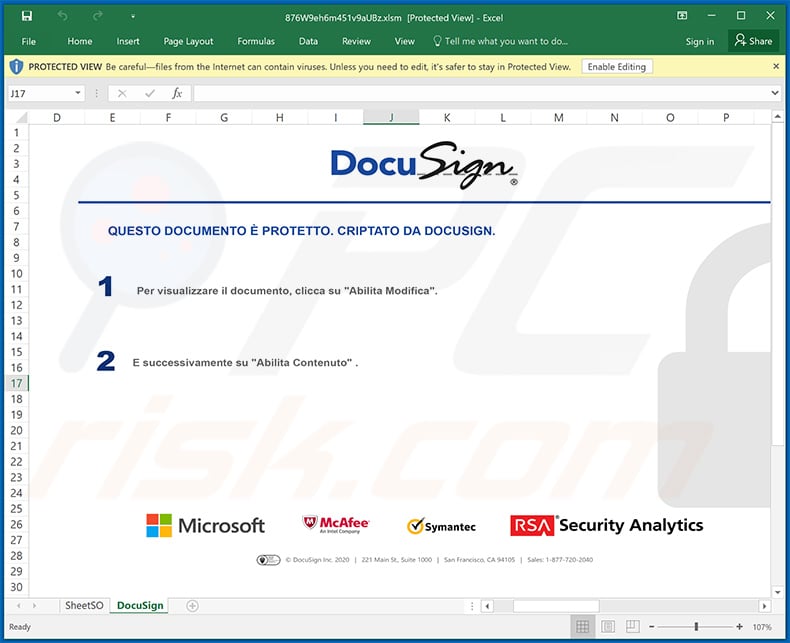Click the RSA Security Analytics logo

point(607,525)
